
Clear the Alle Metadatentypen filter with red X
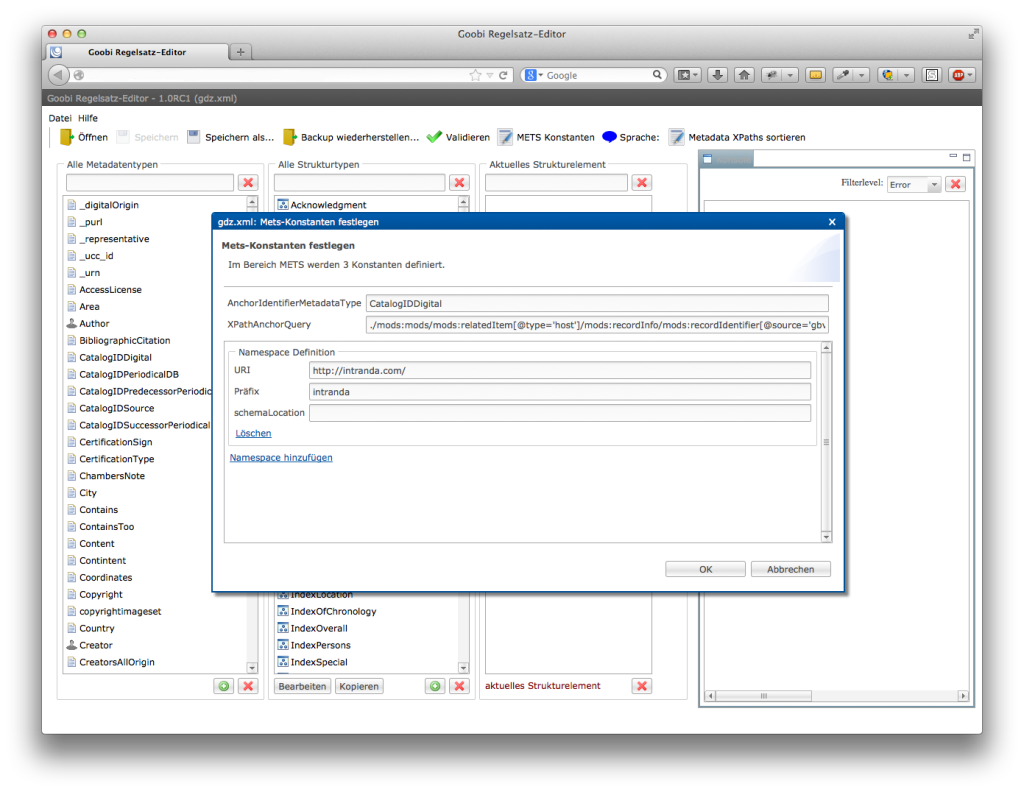(x=248, y=183)
